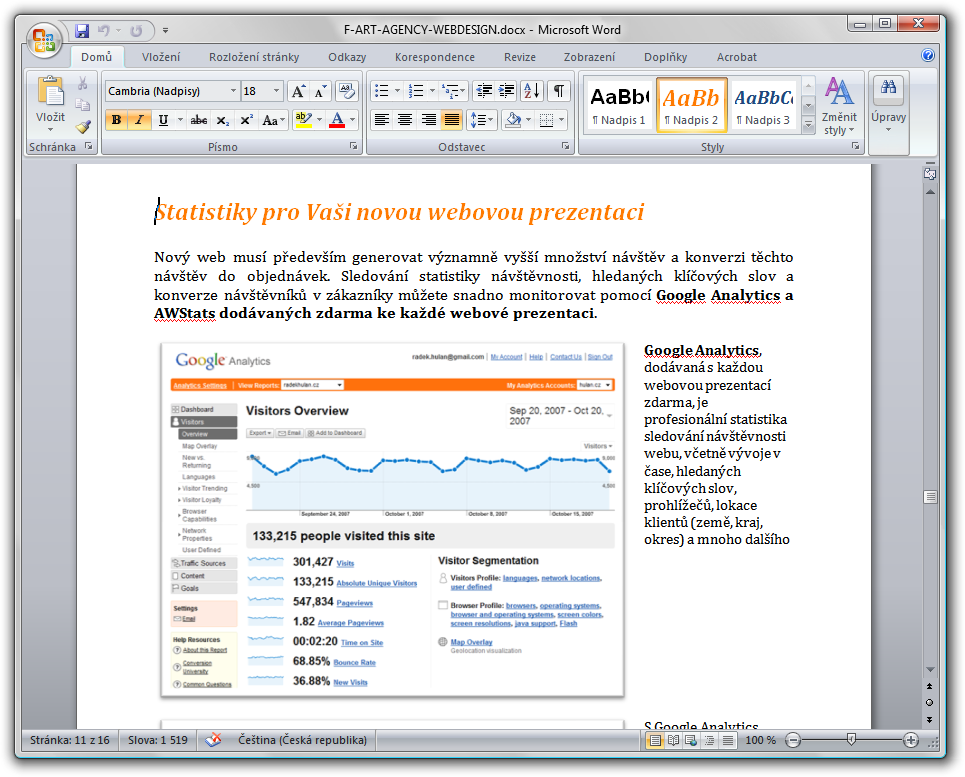Decrease font size with the Shrink Font button
The width and height of the screenshot is (965, 777).
(x=320, y=91)
